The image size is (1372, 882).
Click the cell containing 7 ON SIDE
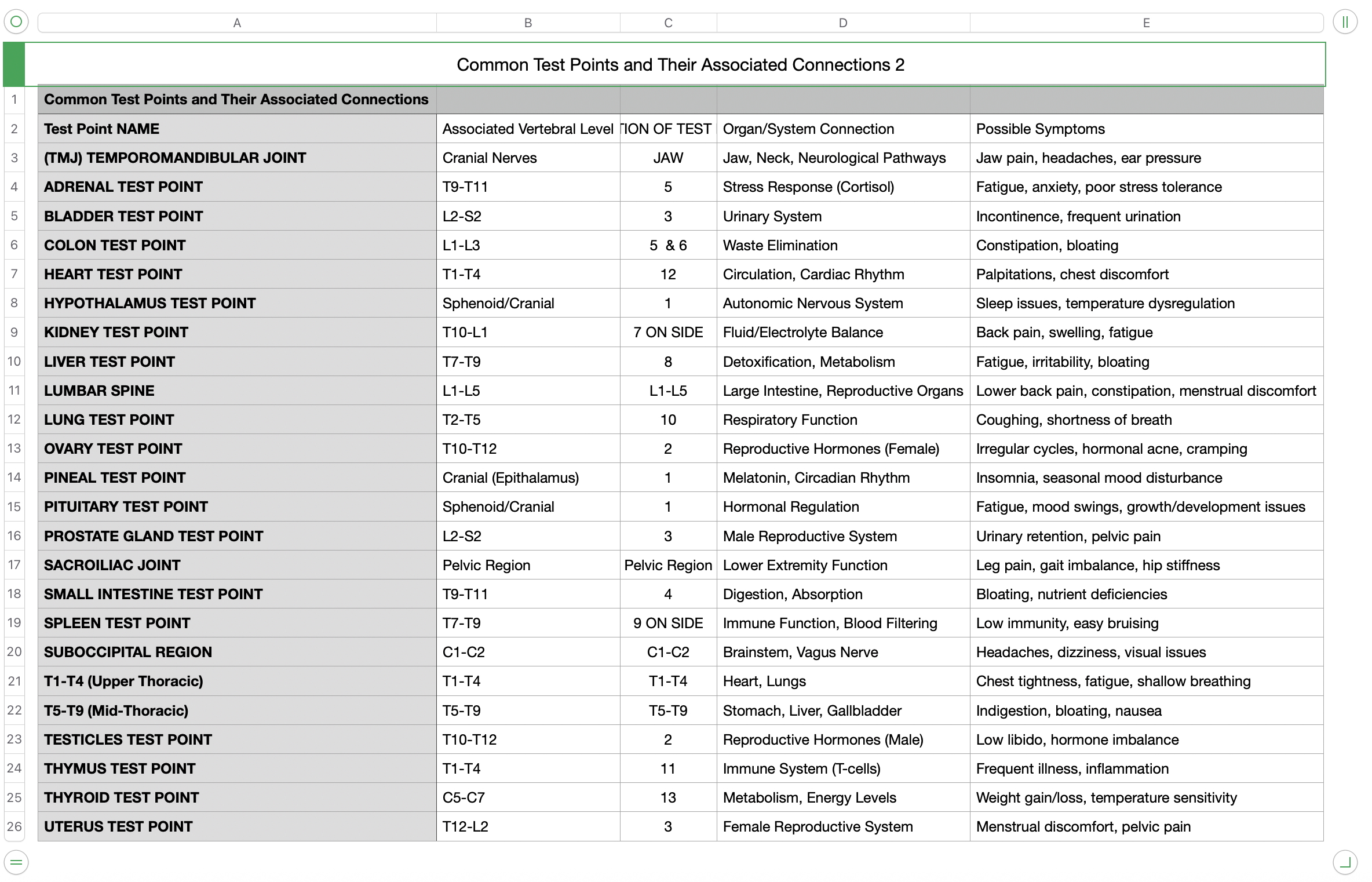pos(668,333)
